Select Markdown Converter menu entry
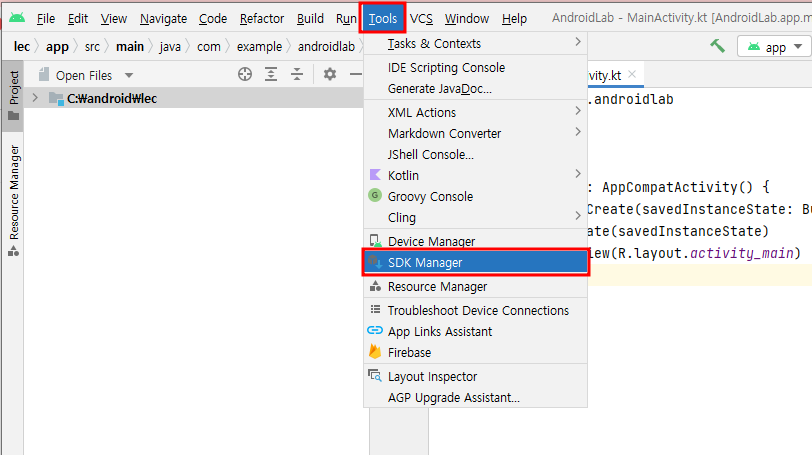The height and width of the screenshot is (455, 812). [475, 134]
